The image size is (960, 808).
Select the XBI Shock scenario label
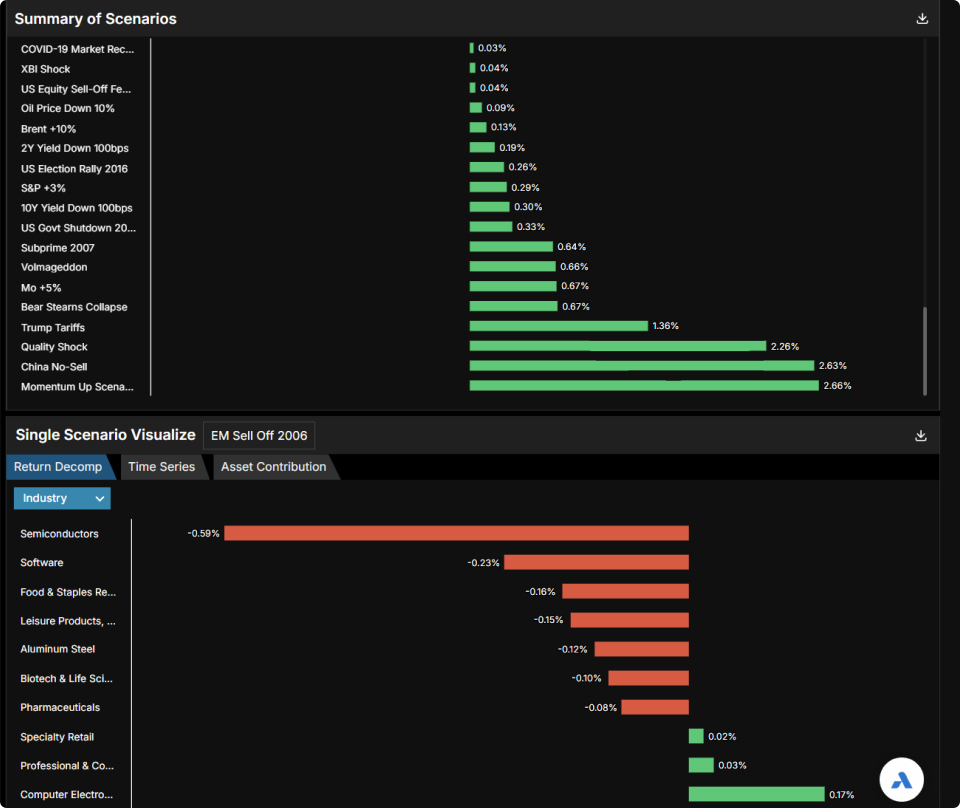45,69
